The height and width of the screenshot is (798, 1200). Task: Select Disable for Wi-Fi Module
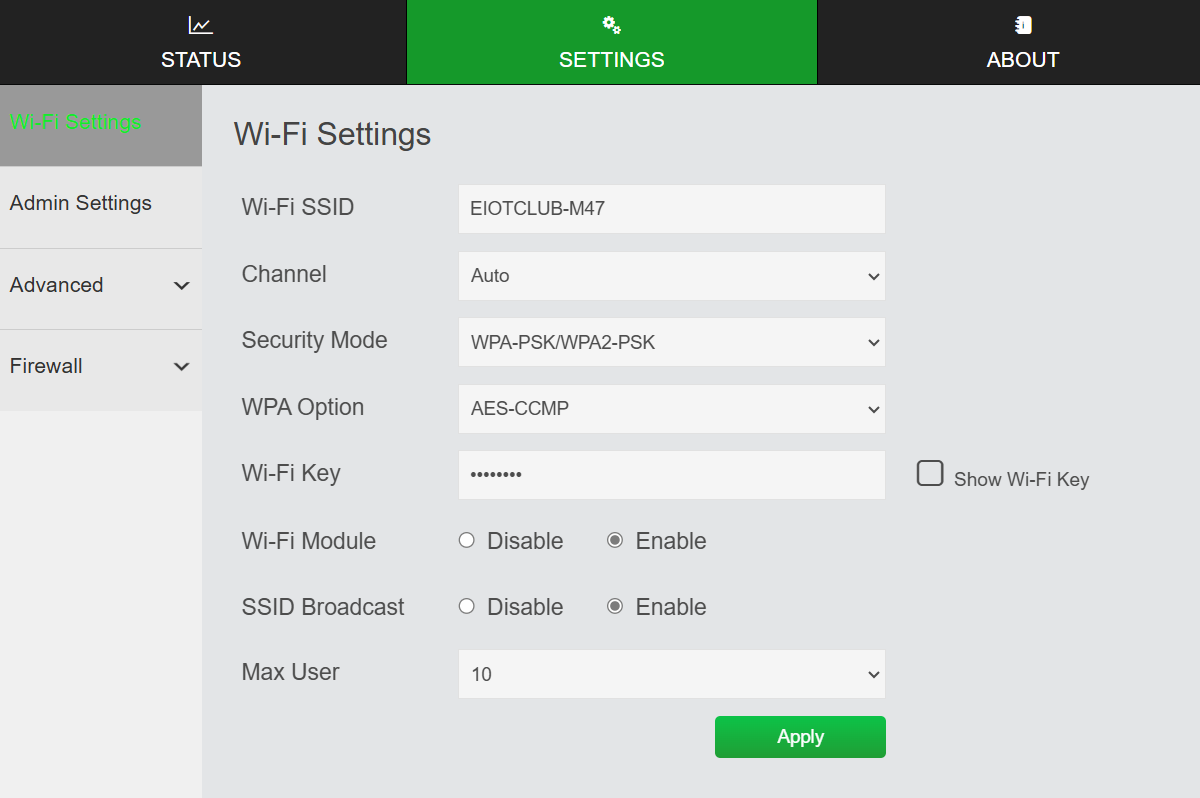(466, 541)
